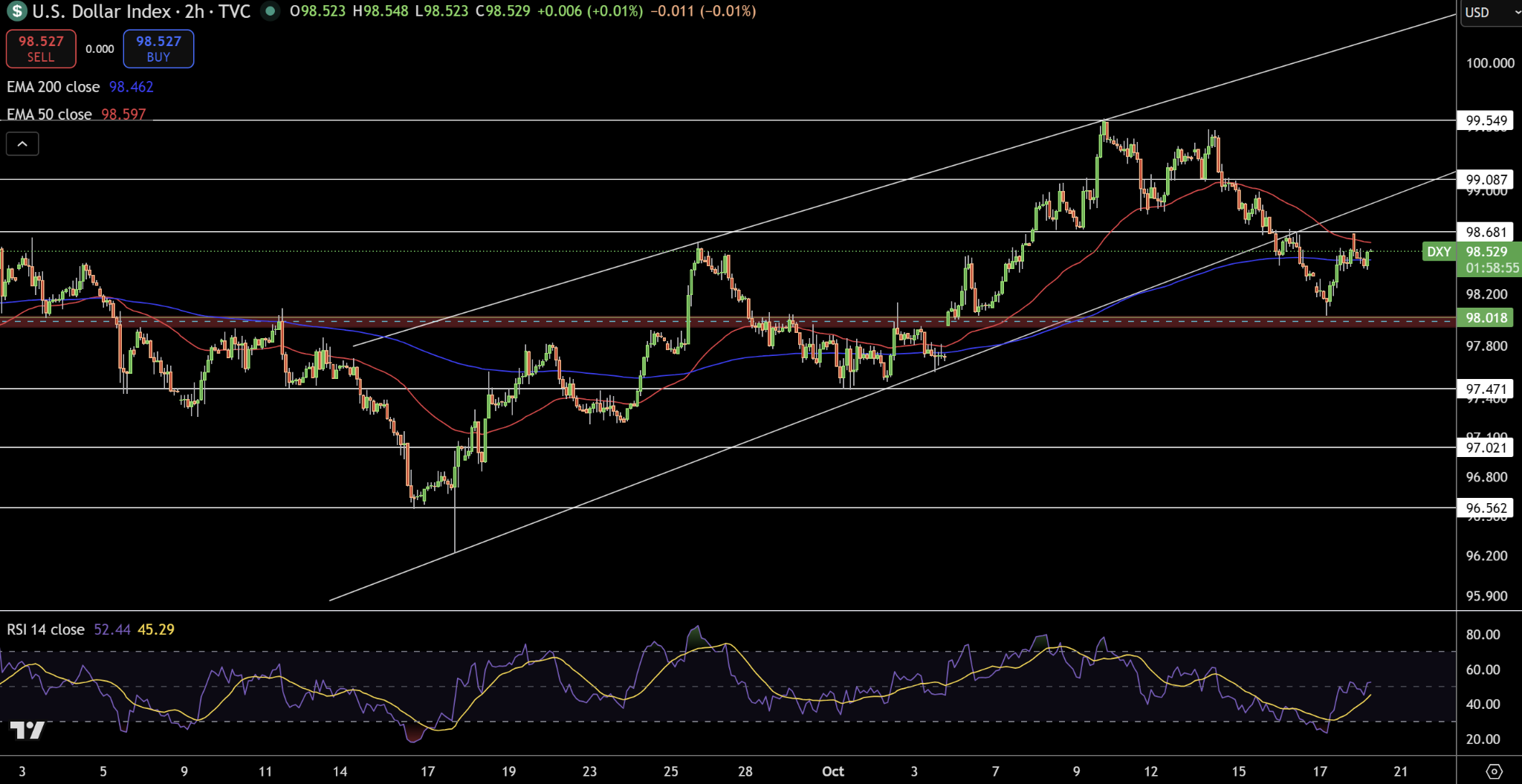The image size is (1522, 784).
Task: Click the Oct label on time axis
Action: [x=833, y=771]
